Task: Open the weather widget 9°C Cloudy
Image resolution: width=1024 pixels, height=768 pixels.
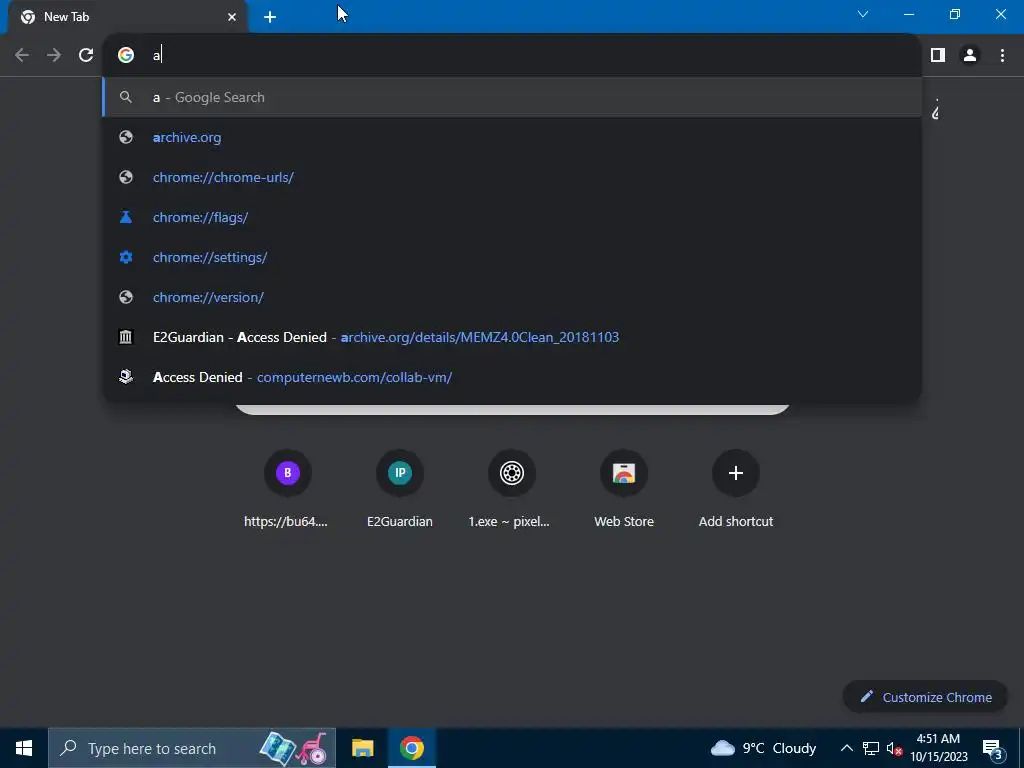Action: pos(764,748)
